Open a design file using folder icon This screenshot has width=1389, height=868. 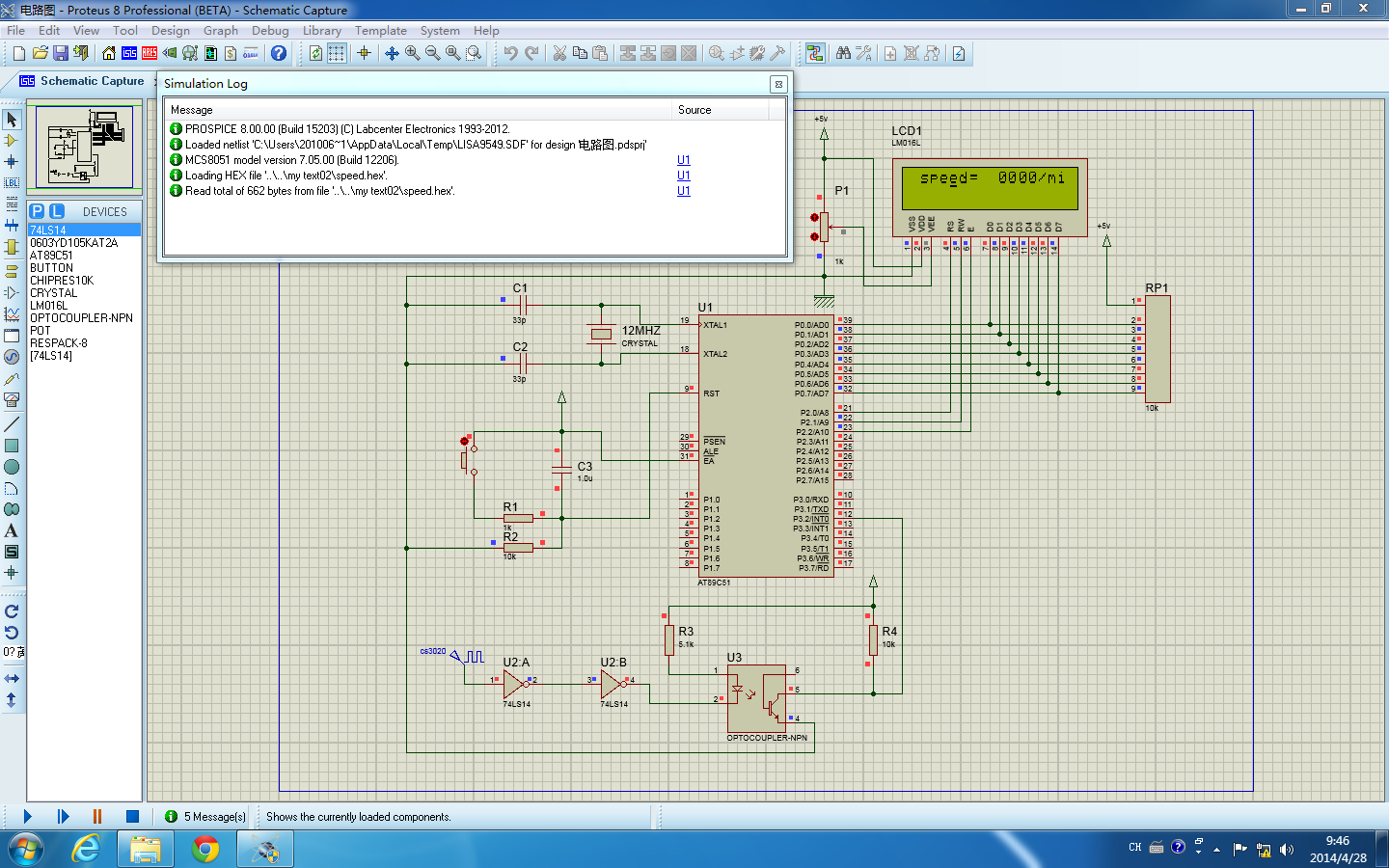[40, 53]
